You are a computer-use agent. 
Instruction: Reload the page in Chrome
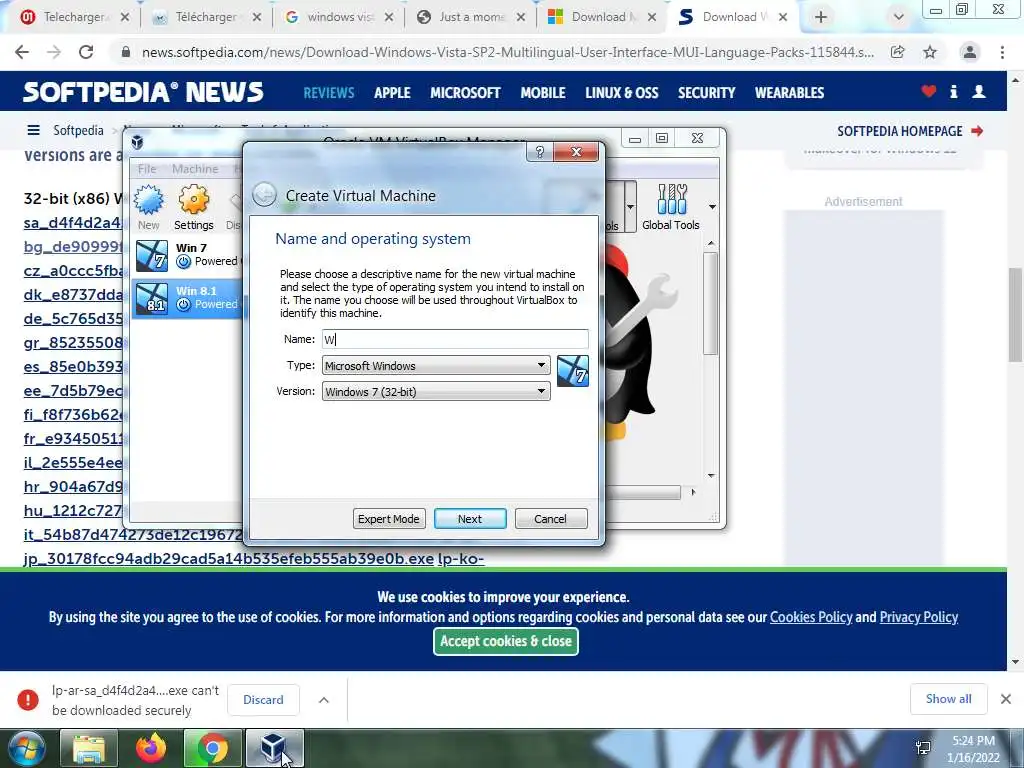click(86, 52)
